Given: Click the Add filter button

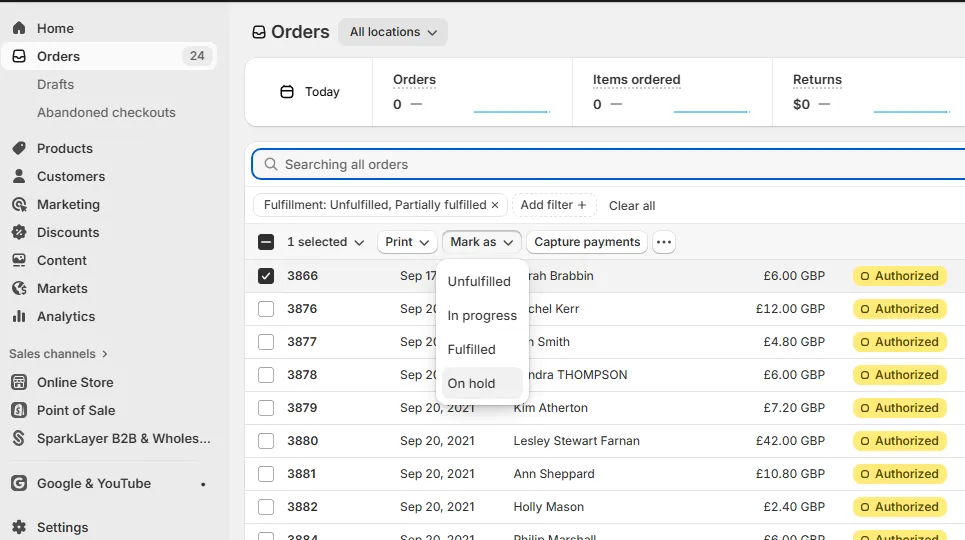Looking at the screenshot, I should [x=554, y=205].
